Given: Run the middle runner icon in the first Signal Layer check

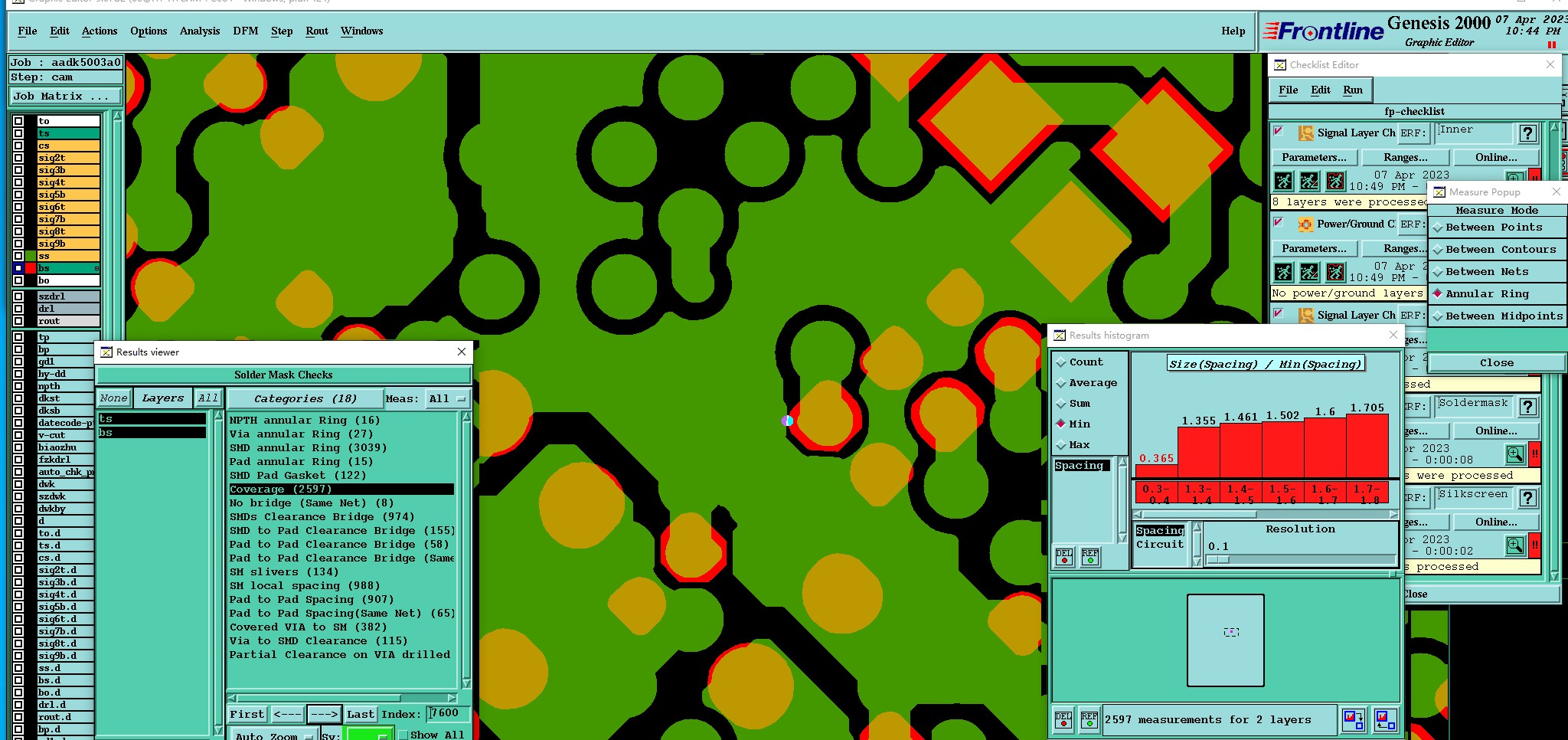Looking at the screenshot, I should pyautogui.click(x=1310, y=182).
